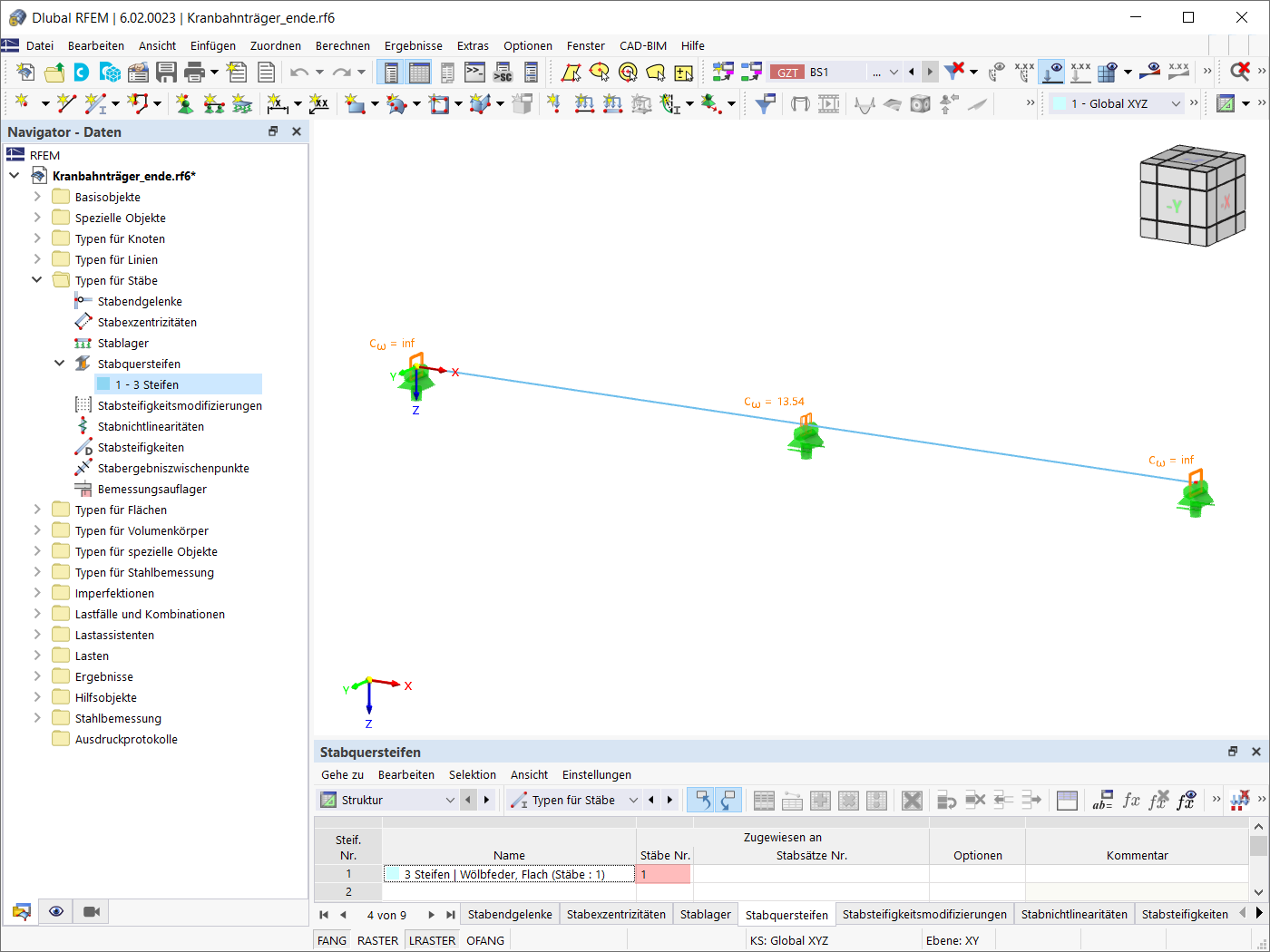Open the Selektion table menu
This screenshot has width=1270, height=952.
[x=473, y=774]
